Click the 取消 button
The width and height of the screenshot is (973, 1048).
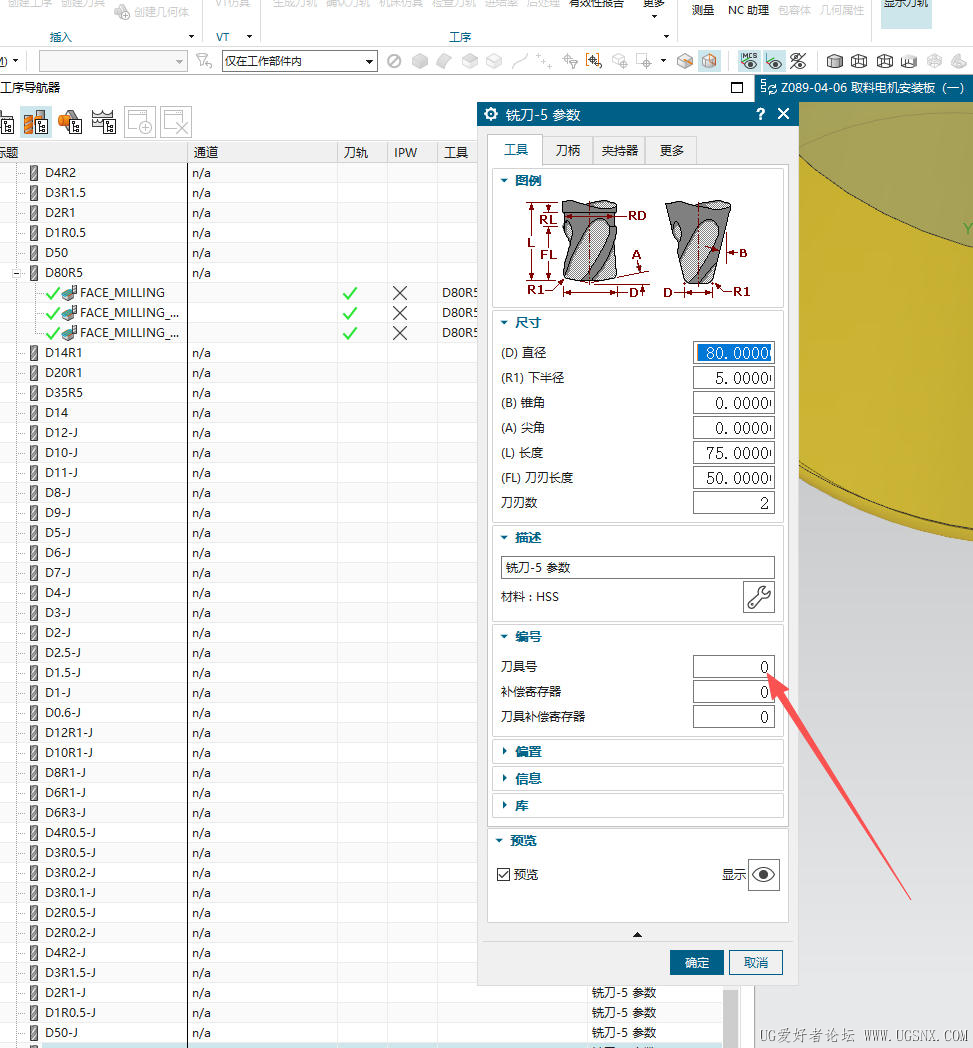coord(756,962)
